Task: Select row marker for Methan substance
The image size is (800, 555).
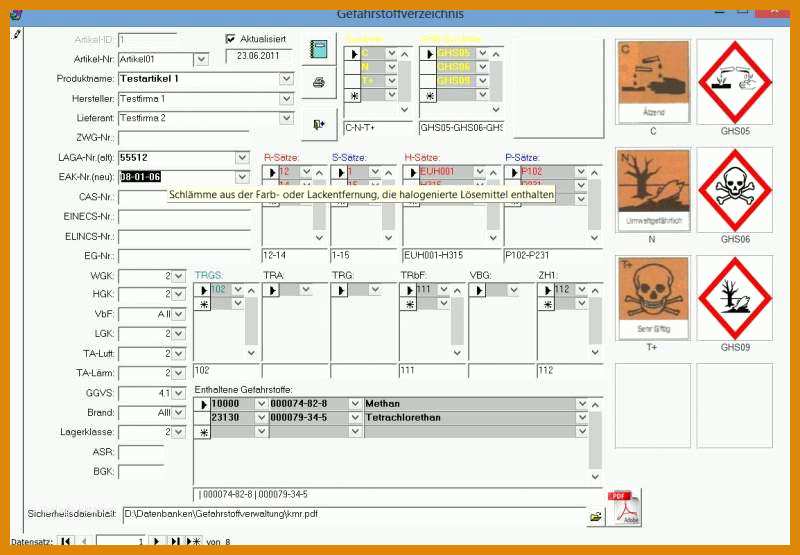Action: (x=202, y=405)
